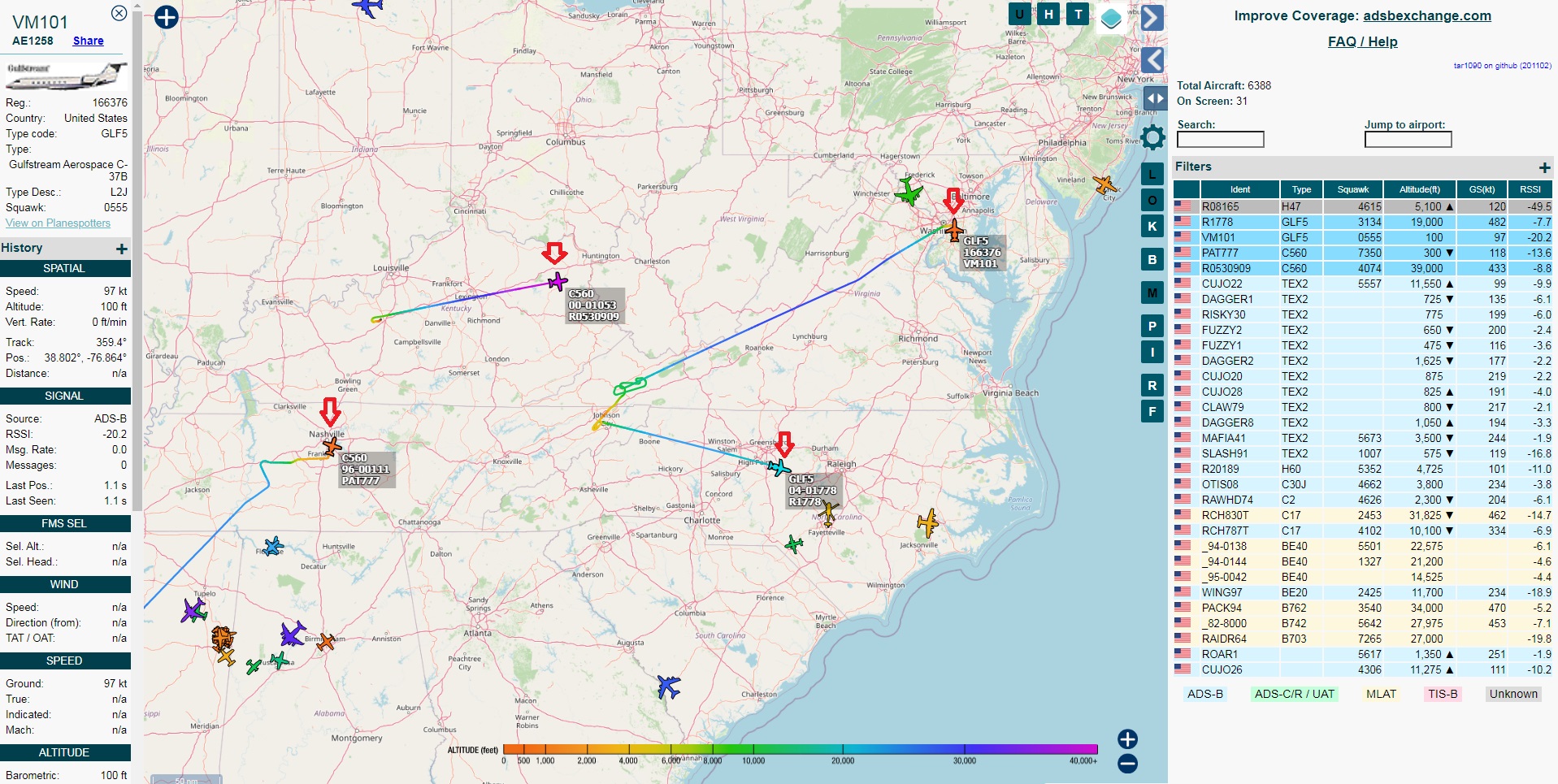Toggle the H map button
The height and width of the screenshot is (784, 1558).
(x=1048, y=14)
